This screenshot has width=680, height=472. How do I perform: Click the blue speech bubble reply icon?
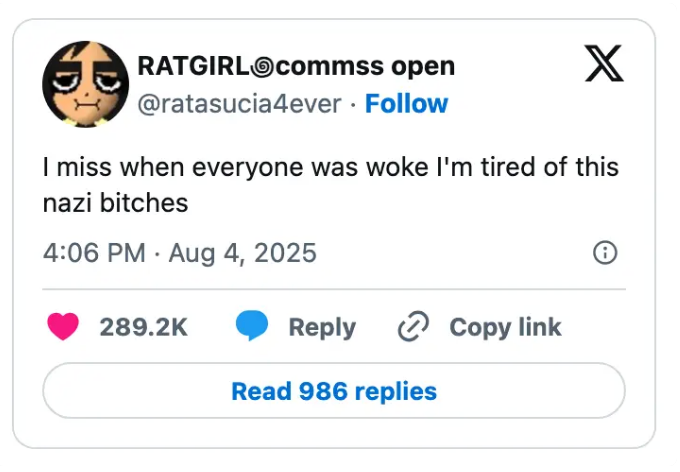coord(252,327)
